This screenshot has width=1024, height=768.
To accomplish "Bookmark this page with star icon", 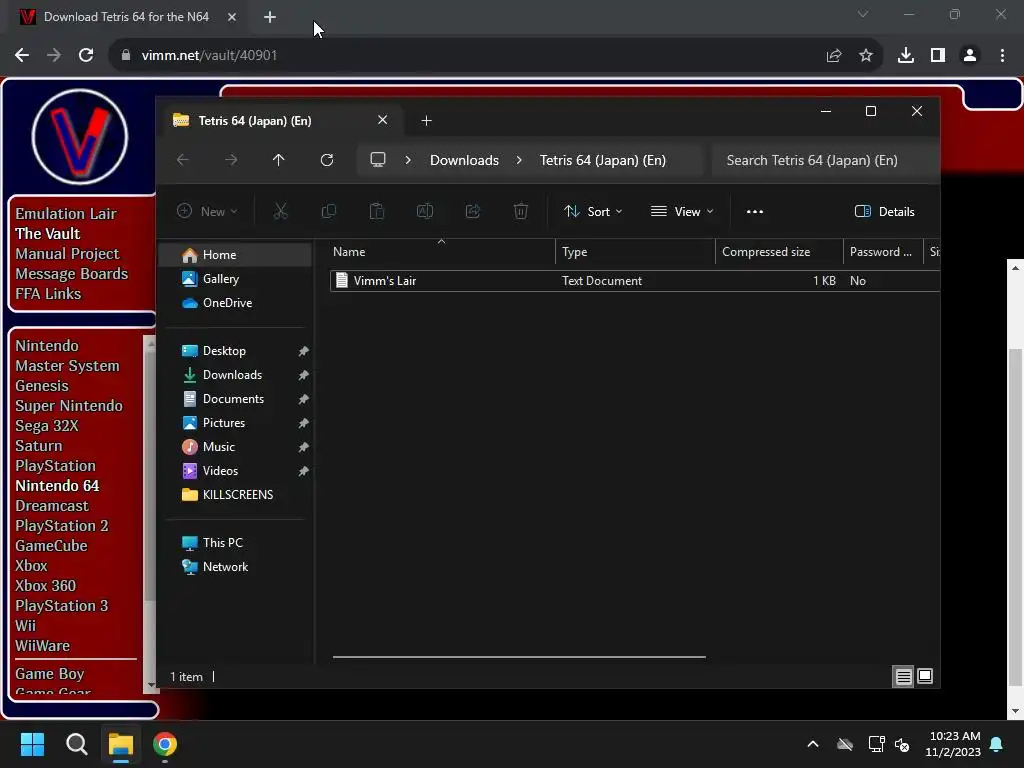I will (x=866, y=56).
